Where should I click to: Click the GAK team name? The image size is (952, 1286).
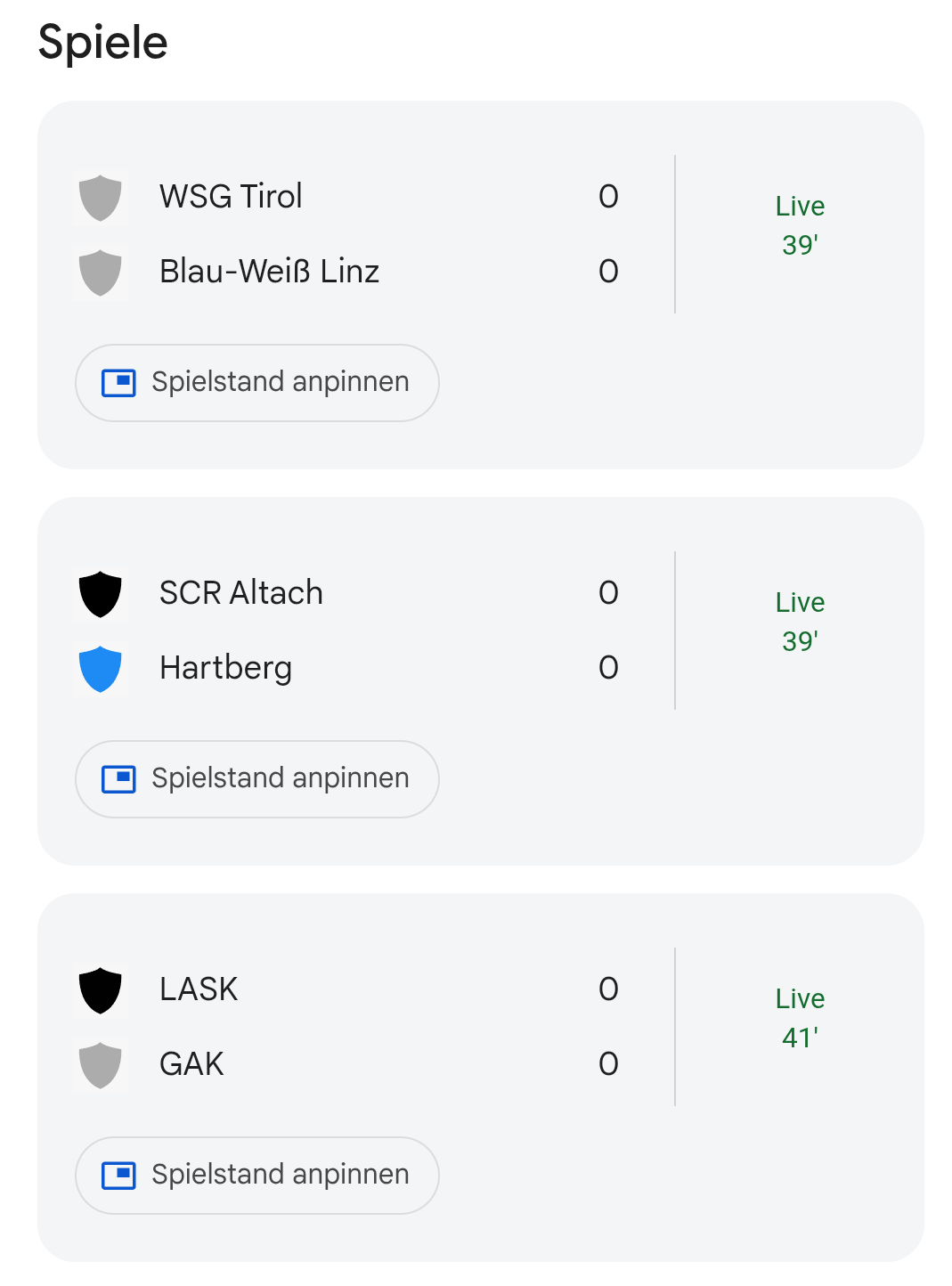[191, 1064]
